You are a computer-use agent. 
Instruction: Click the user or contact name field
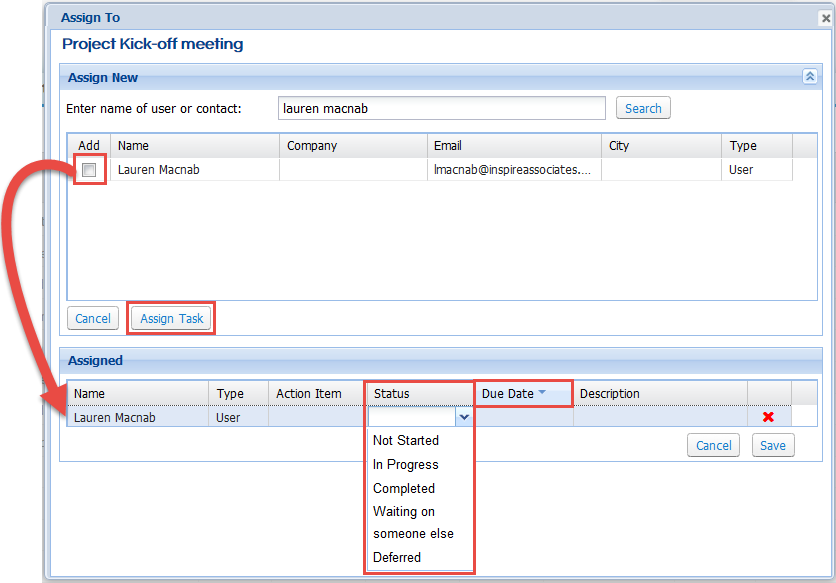click(x=441, y=108)
